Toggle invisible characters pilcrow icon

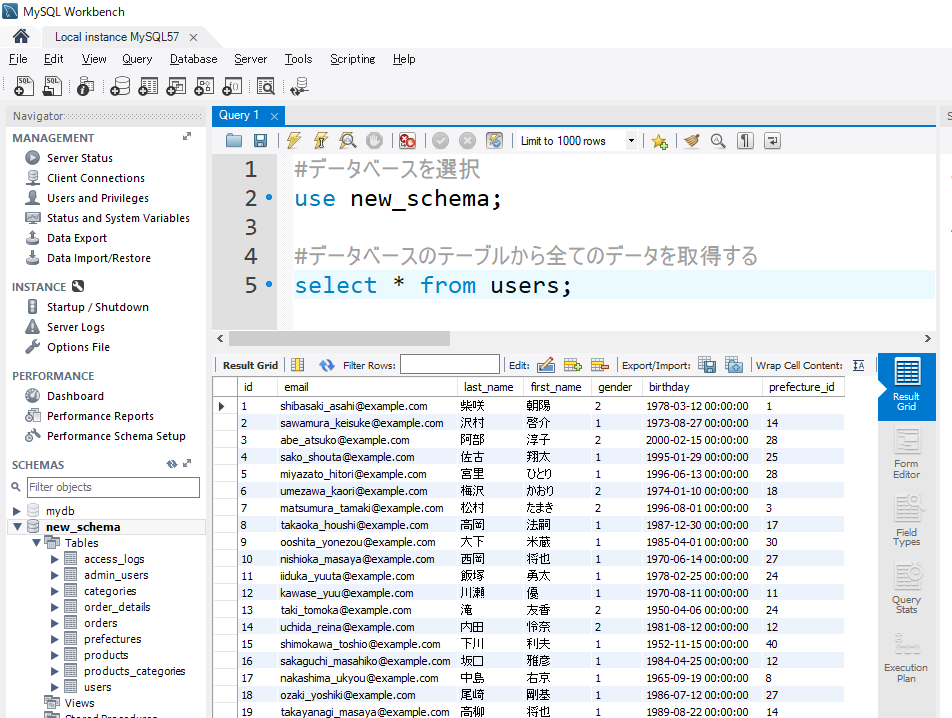pyautogui.click(x=746, y=141)
